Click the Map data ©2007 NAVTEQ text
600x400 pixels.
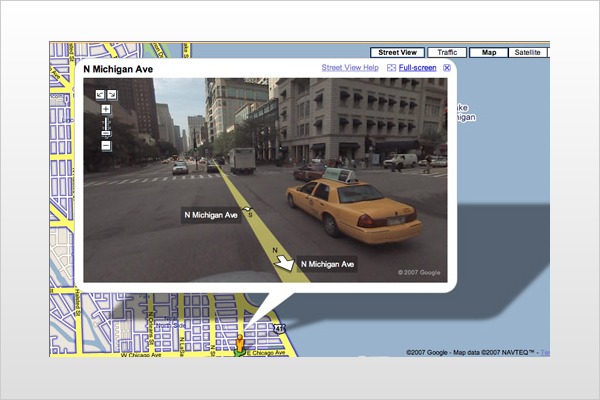[493, 352]
